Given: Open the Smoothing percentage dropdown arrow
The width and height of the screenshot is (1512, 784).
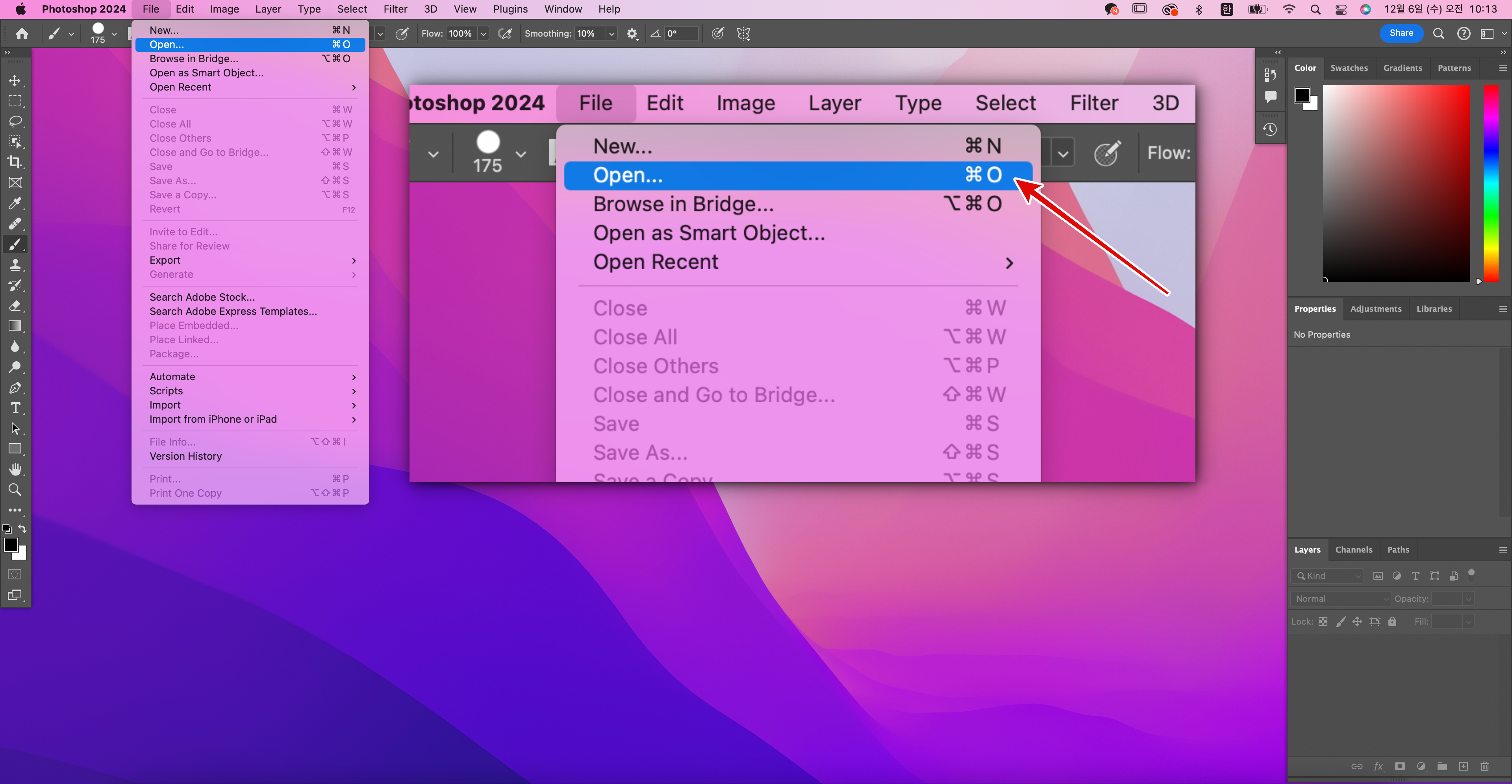Looking at the screenshot, I should (x=611, y=34).
